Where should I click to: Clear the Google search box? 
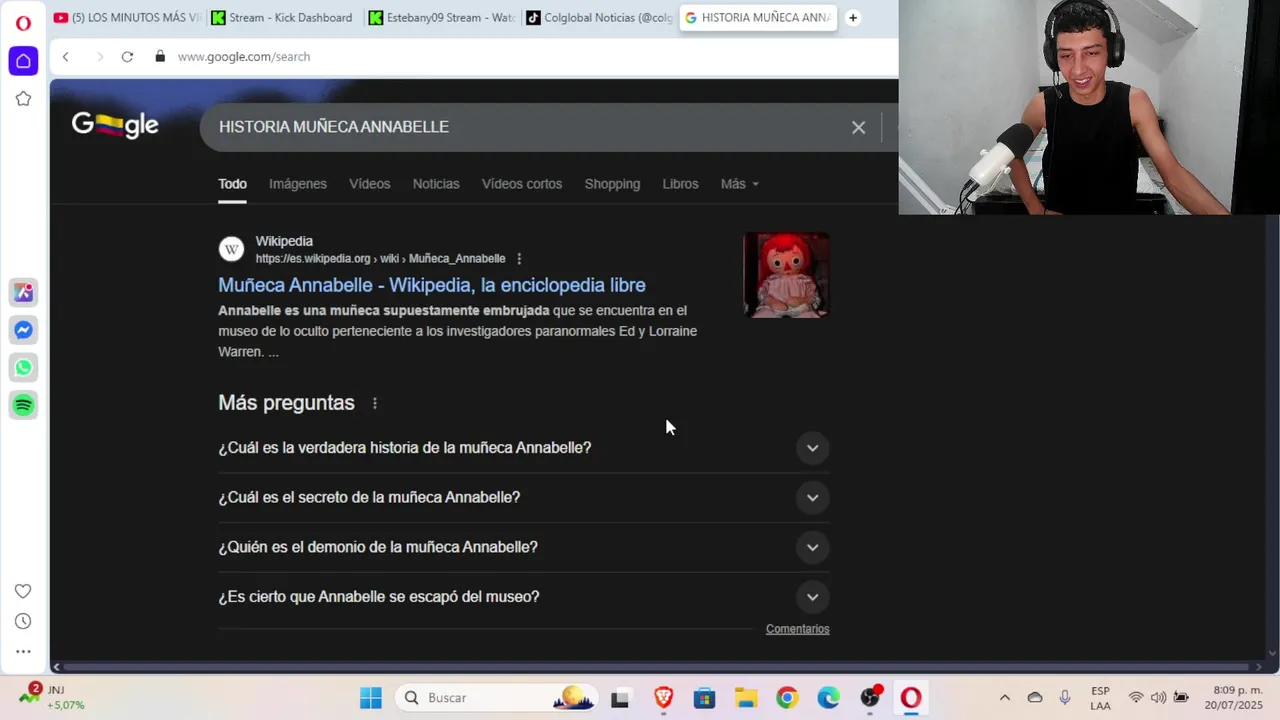point(858,127)
